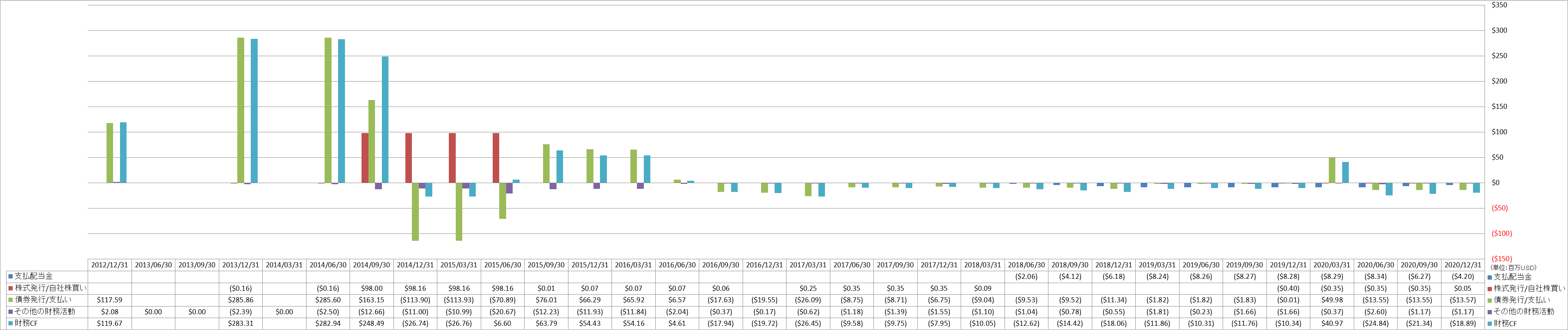The image size is (1568, 330).
Task: Select the その他の財務活動 row label on the left
Action: coord(45,312)
